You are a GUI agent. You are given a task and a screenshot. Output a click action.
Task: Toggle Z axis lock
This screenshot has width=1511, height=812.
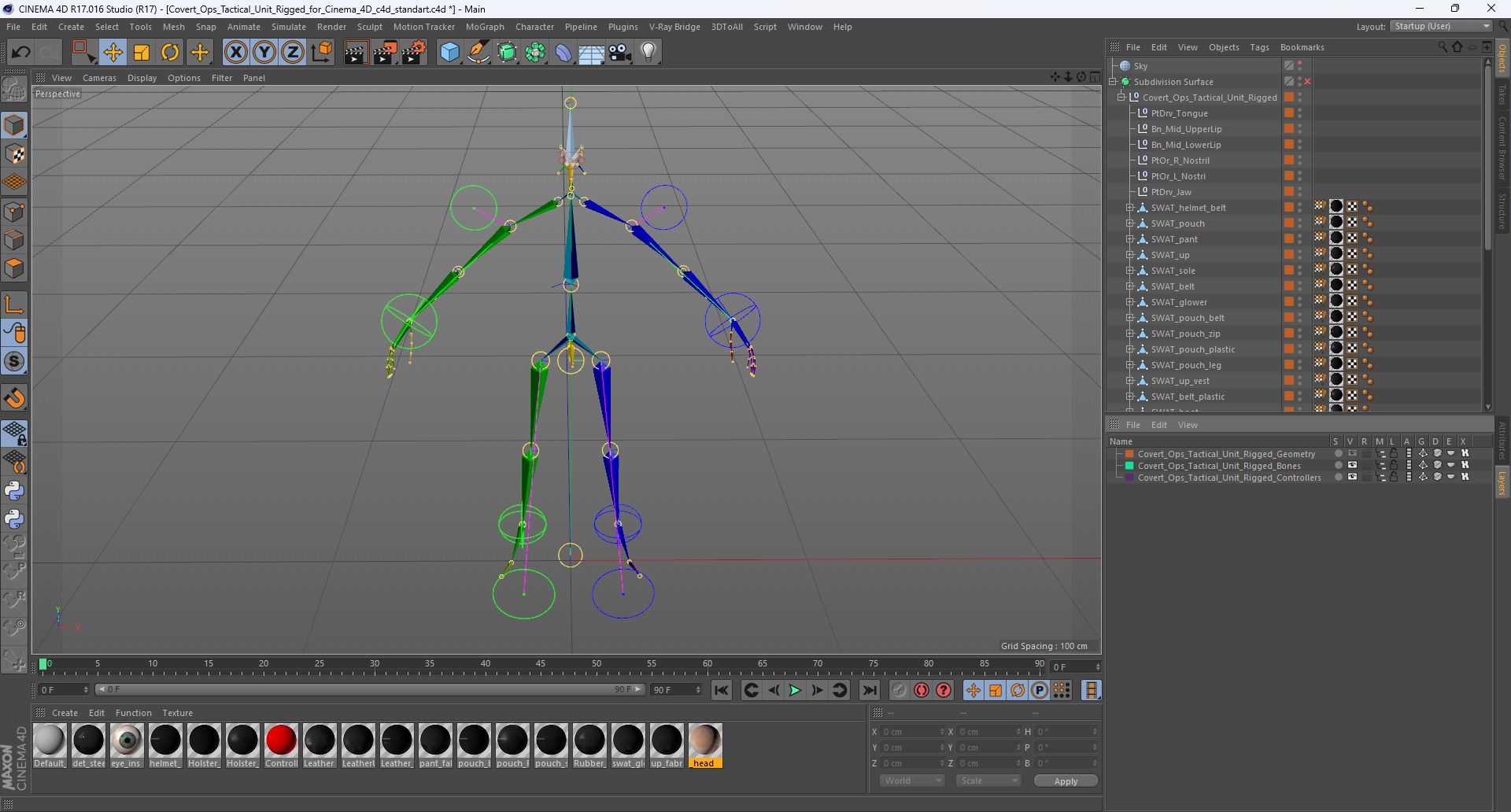click(293, 53)
